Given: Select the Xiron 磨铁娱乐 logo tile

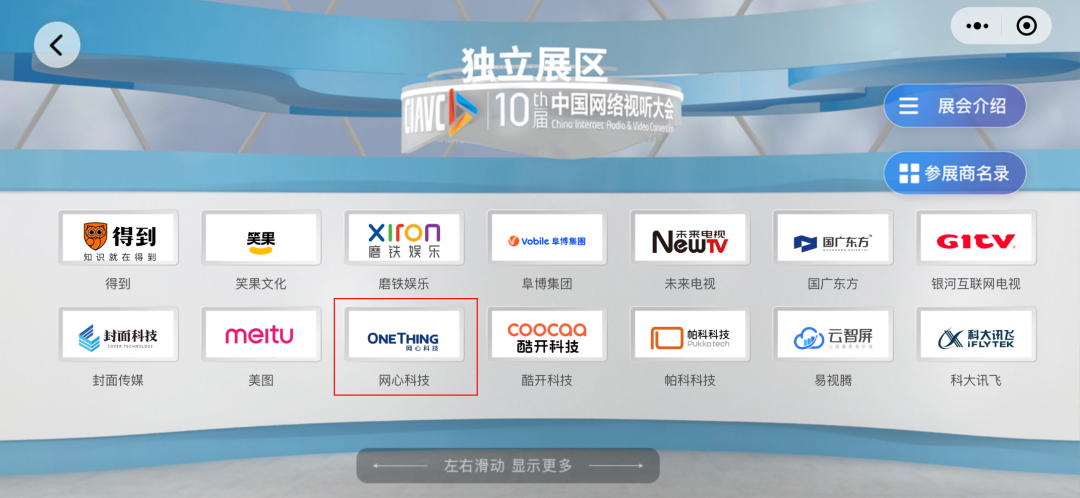Looking at the screenshot, I should click(404, 238).
